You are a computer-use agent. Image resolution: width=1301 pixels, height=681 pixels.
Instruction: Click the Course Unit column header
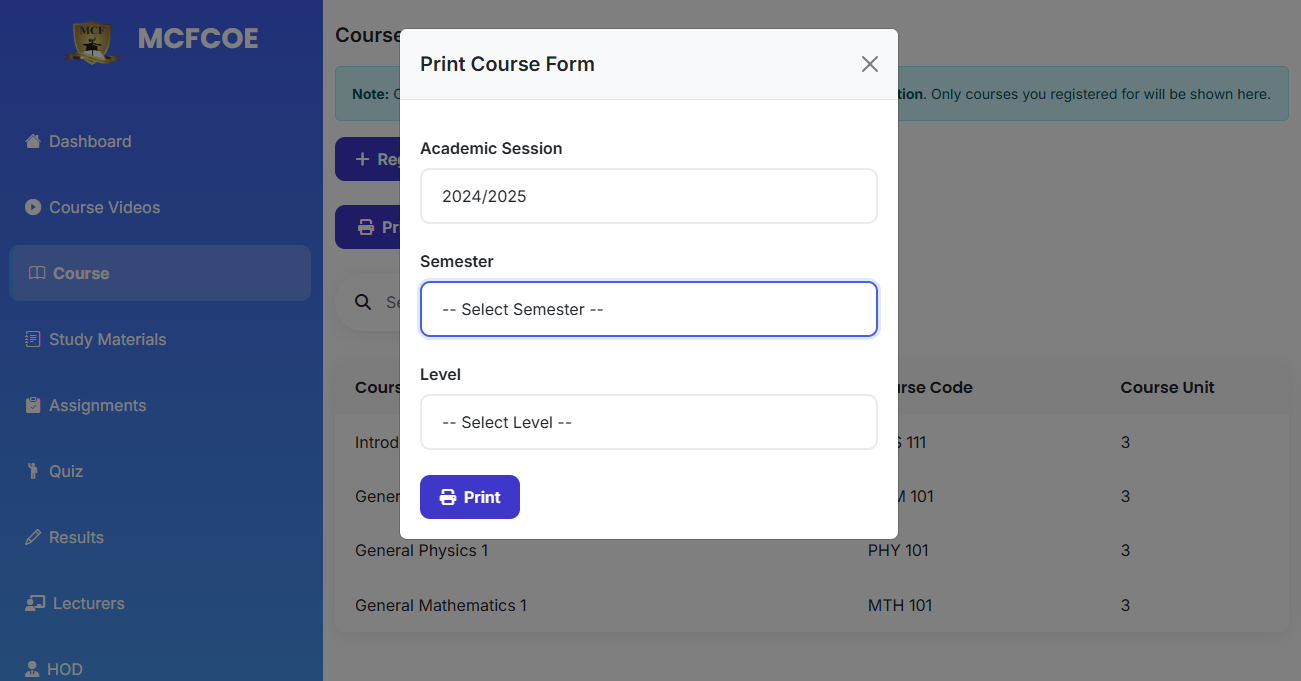click(1167, 387)
